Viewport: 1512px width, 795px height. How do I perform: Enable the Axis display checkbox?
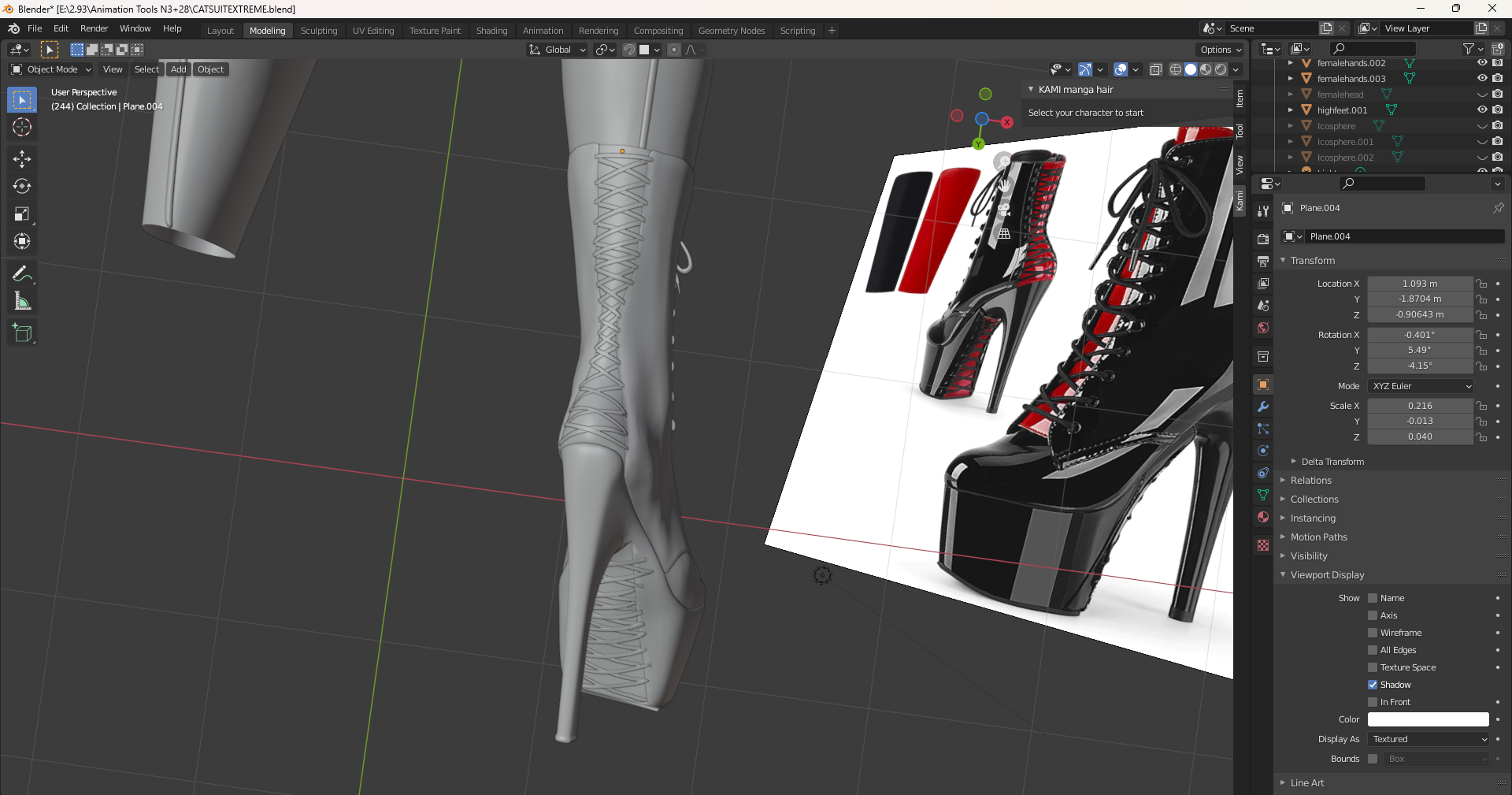pos(1373,615)
